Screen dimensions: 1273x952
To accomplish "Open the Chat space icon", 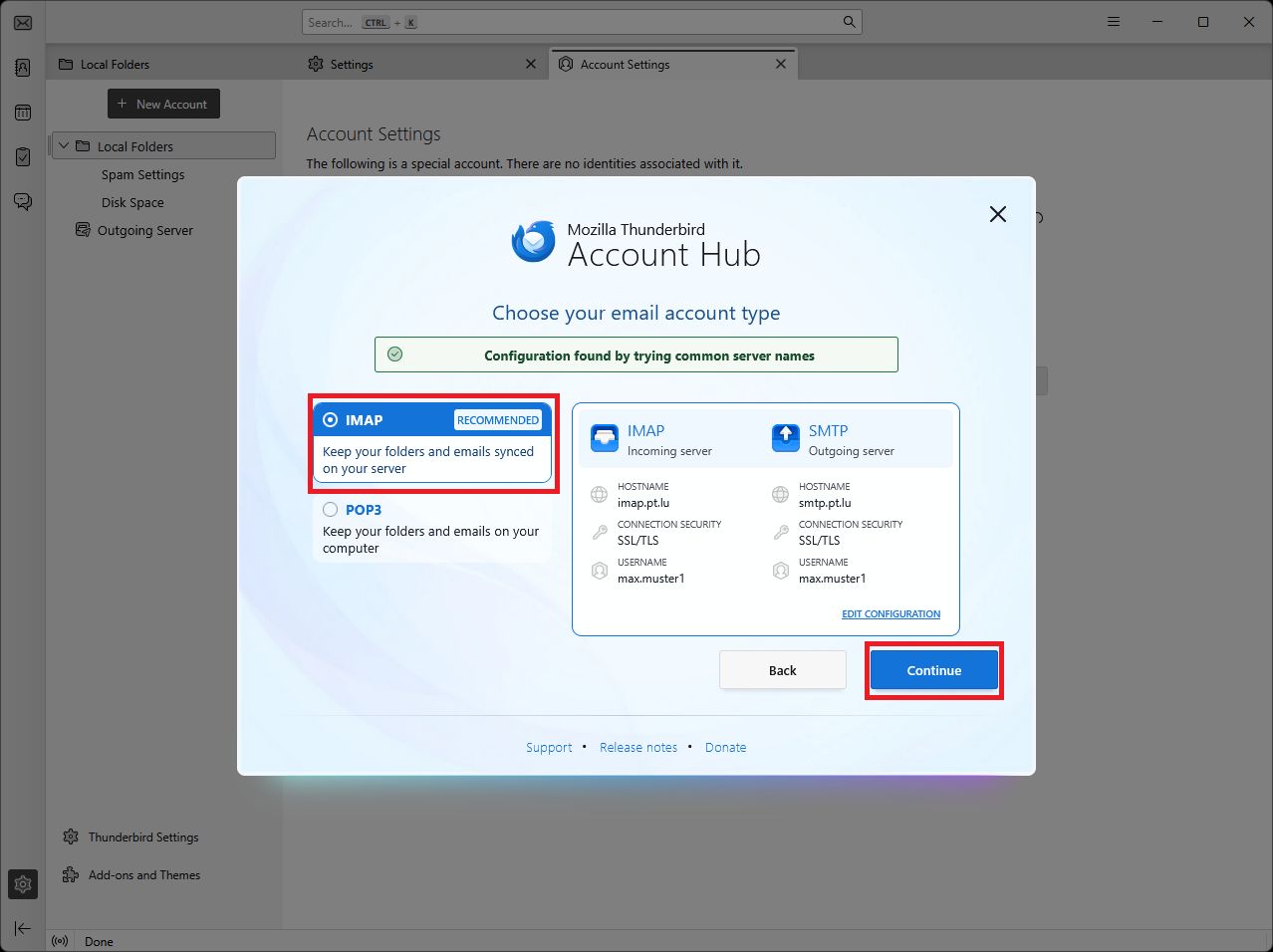I will point(23,202).
